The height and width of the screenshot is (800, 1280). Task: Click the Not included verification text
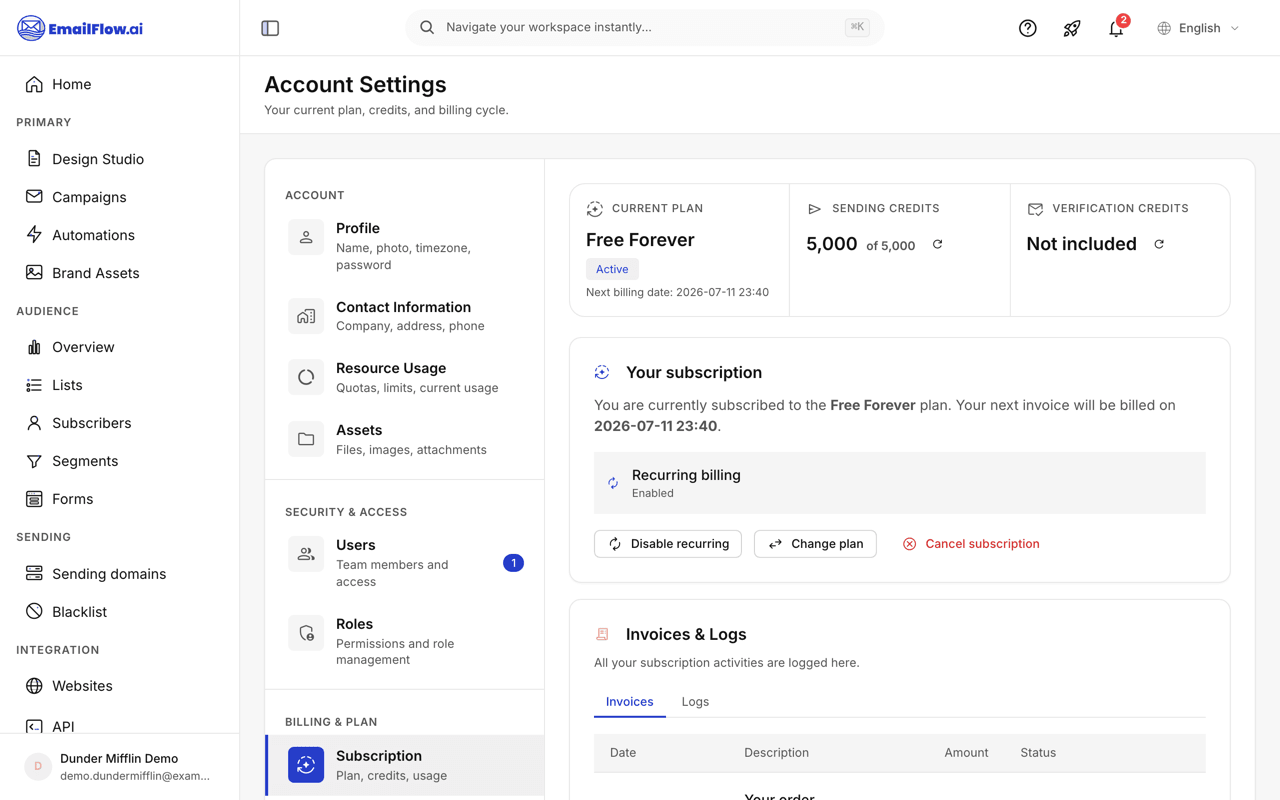(1081, 244)
